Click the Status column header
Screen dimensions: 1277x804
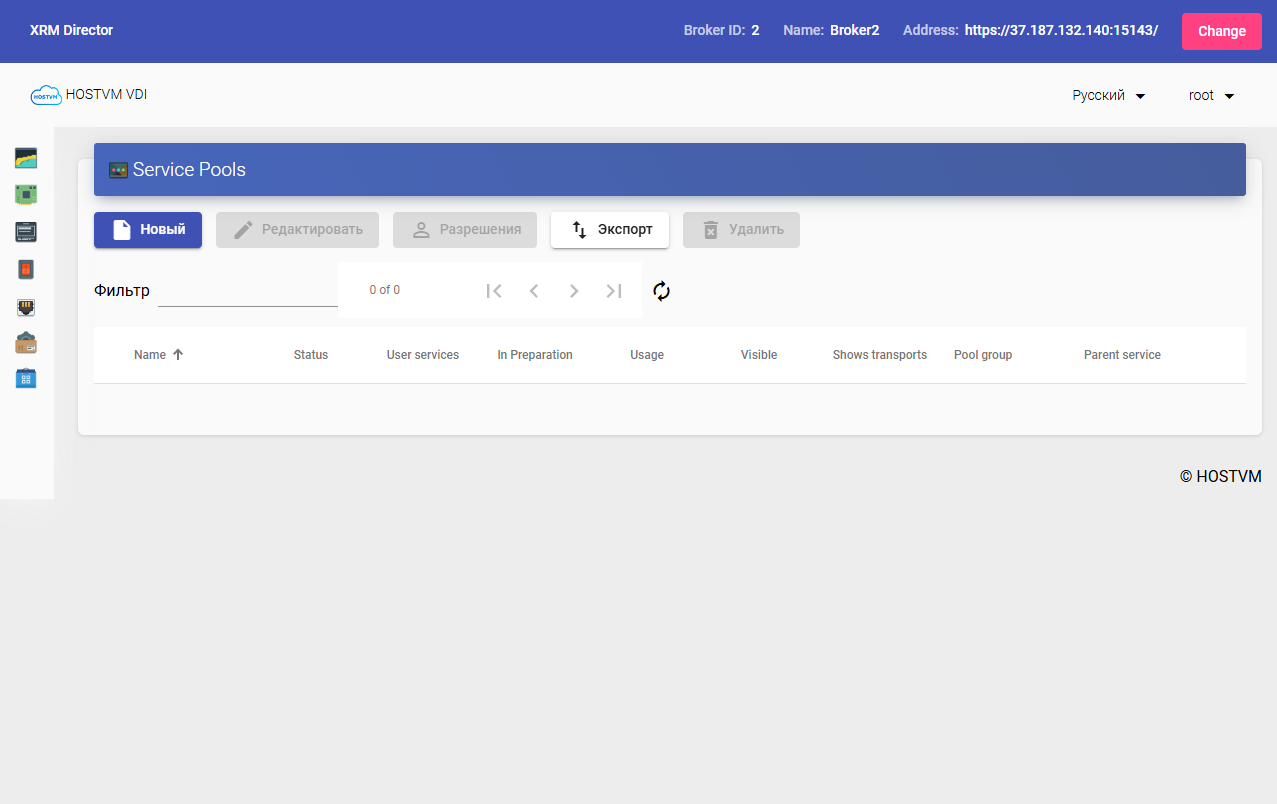(310, 355)
